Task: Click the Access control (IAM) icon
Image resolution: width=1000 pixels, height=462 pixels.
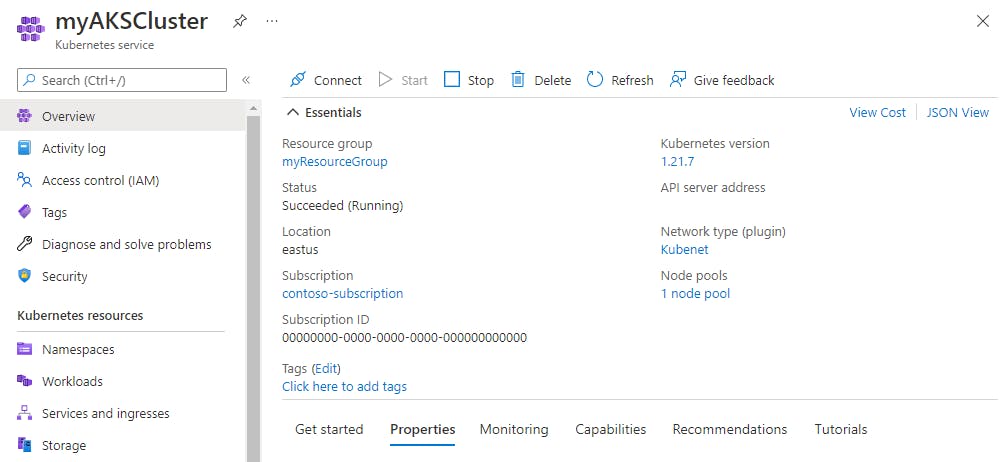Action: click(x=24, y=180)
